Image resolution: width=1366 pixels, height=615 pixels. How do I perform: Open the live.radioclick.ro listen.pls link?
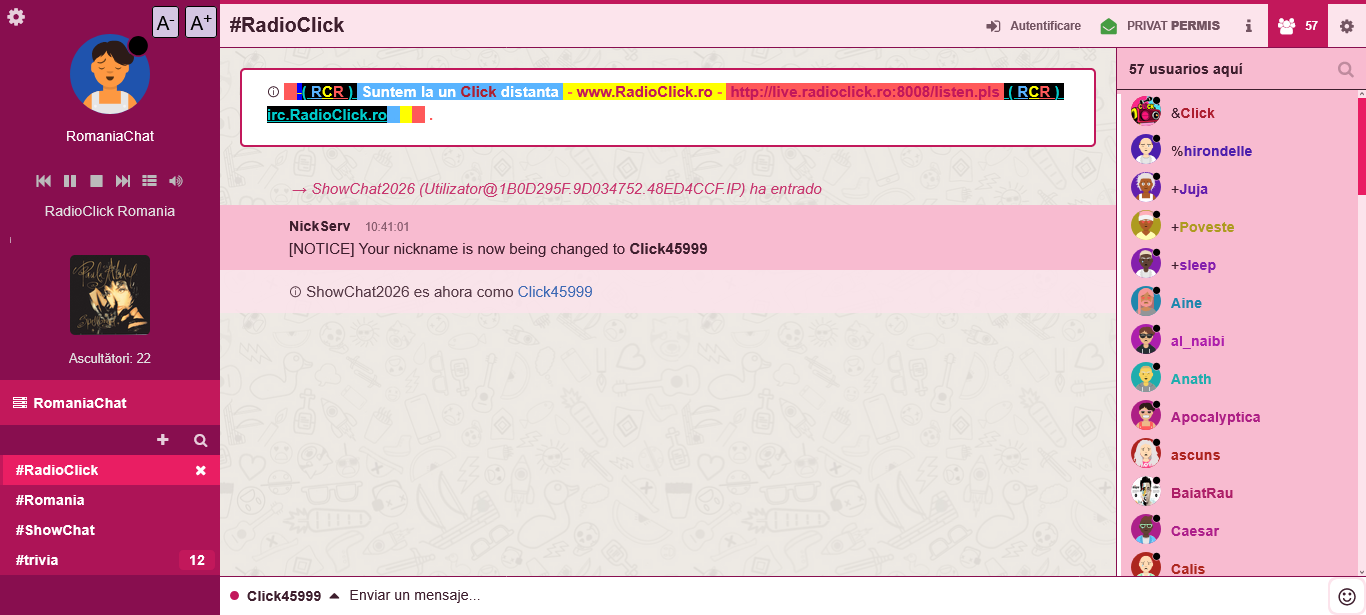click(865, 91)
